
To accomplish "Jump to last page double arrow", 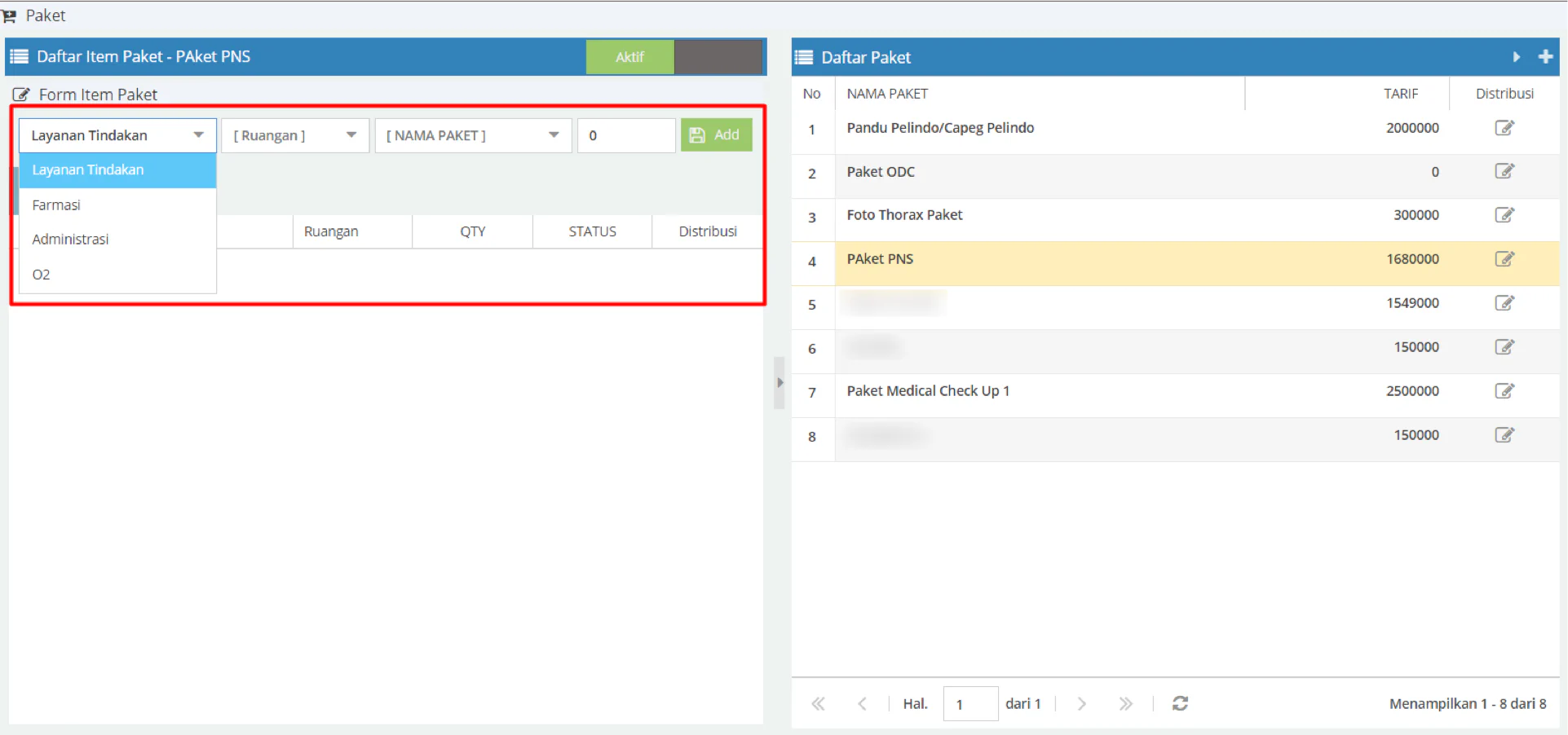I will pyautogui.click(x=1125, y=703).
